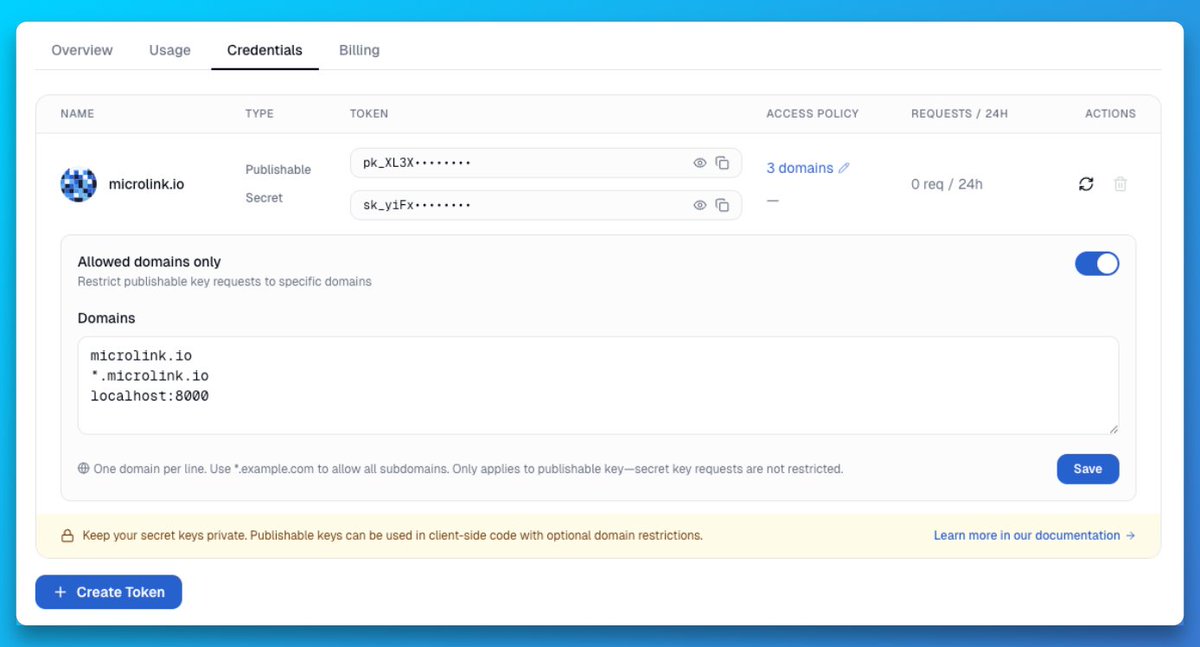1200x647 pixels.
Task: Click the *.microlink.io domain line
Action: [x=150, y=376]
